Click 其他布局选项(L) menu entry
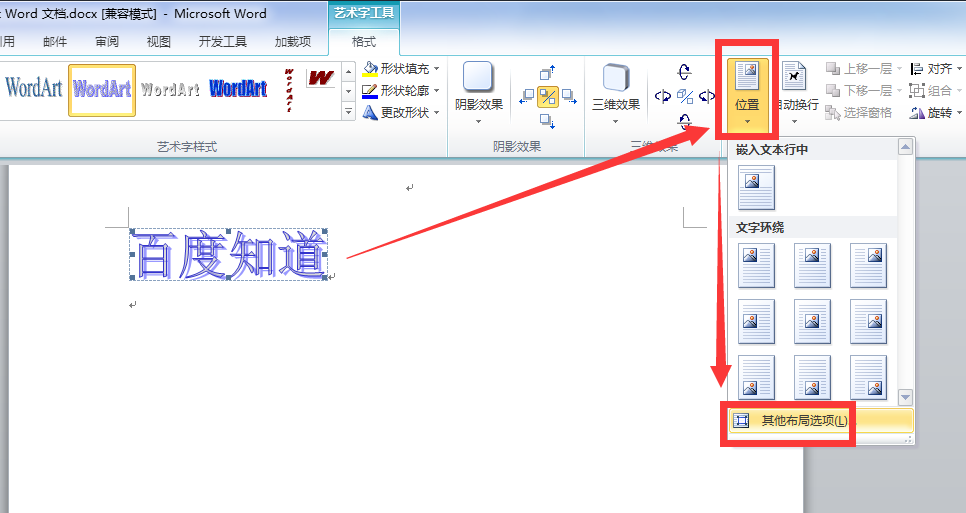 click(821, 421)
